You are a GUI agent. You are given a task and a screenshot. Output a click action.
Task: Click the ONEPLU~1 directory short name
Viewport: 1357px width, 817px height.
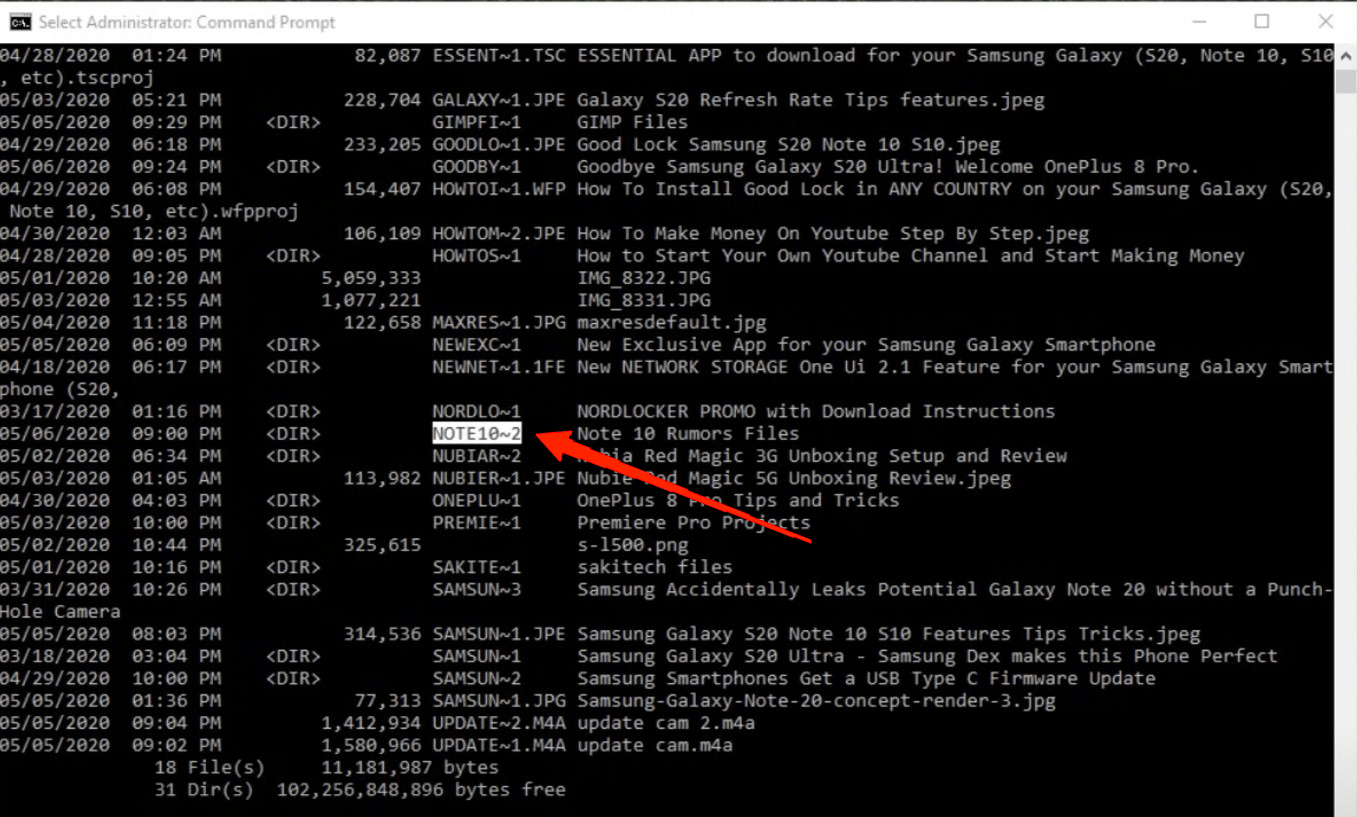point(477,500)
